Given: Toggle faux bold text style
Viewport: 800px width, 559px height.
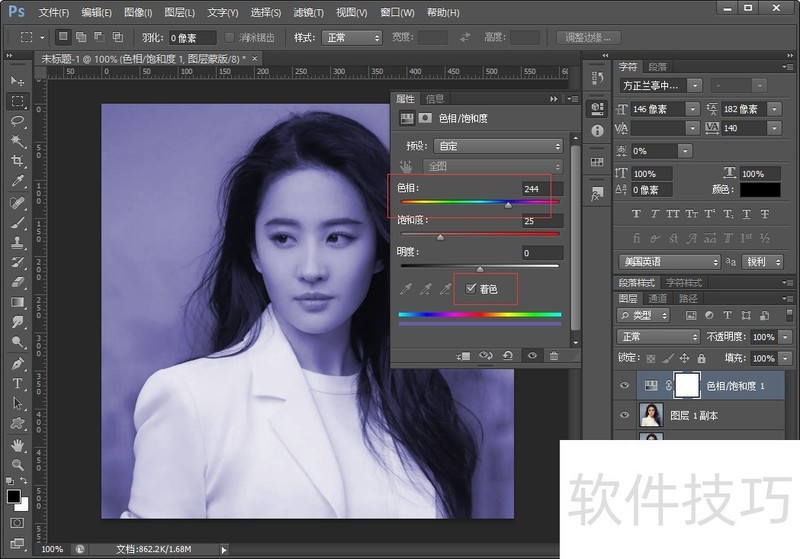Looking at the screenshot, I should 636,214.
